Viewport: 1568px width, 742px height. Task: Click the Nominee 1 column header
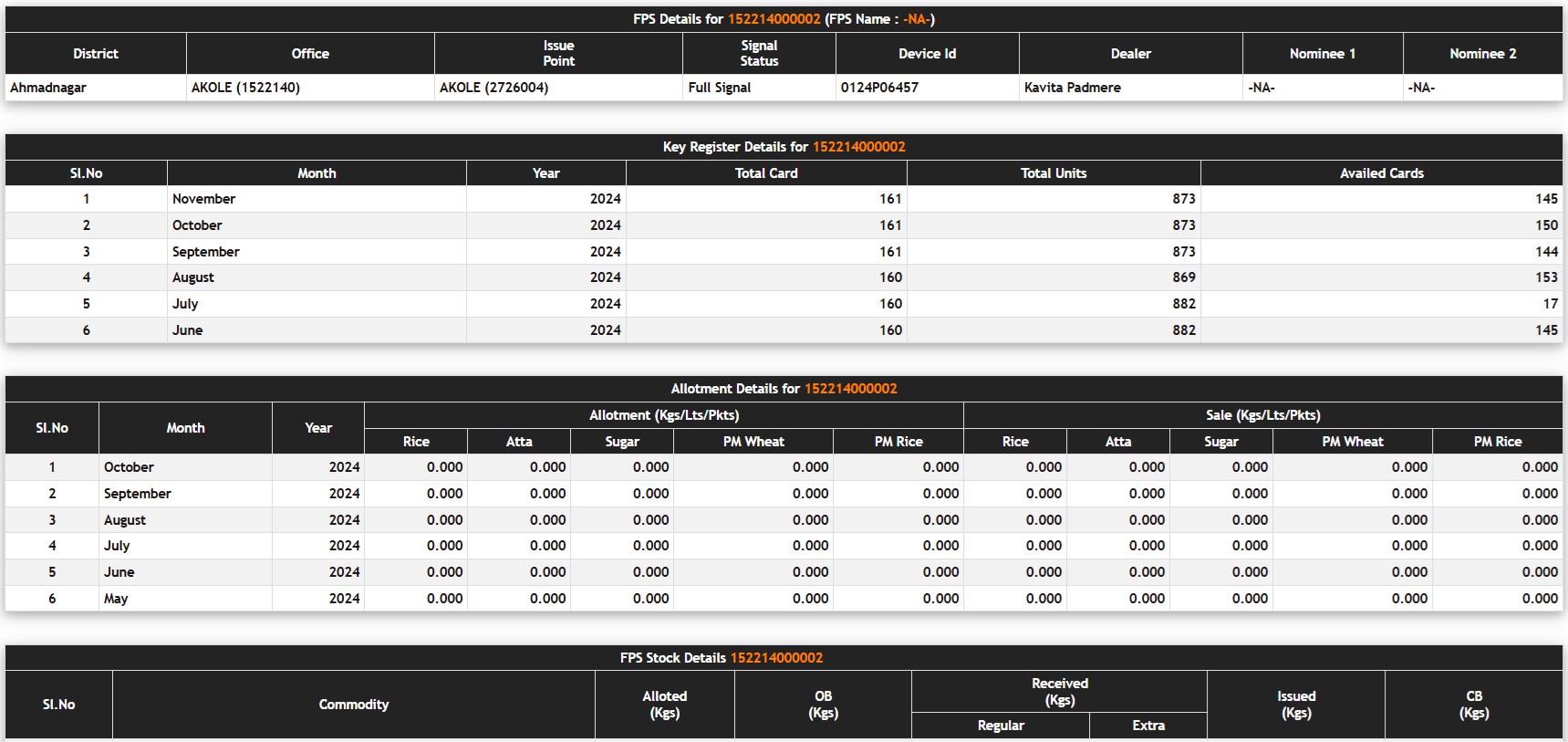pos(1322,54)
